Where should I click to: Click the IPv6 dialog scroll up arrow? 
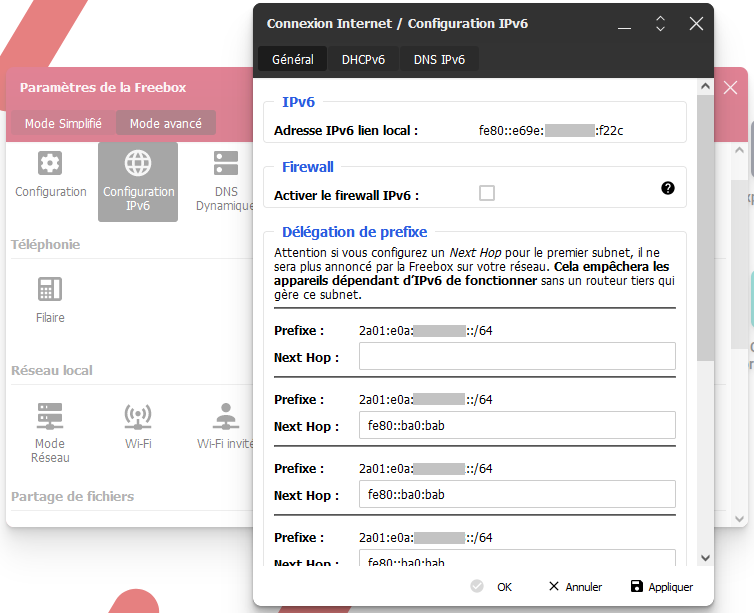click(x=705, y=87)
